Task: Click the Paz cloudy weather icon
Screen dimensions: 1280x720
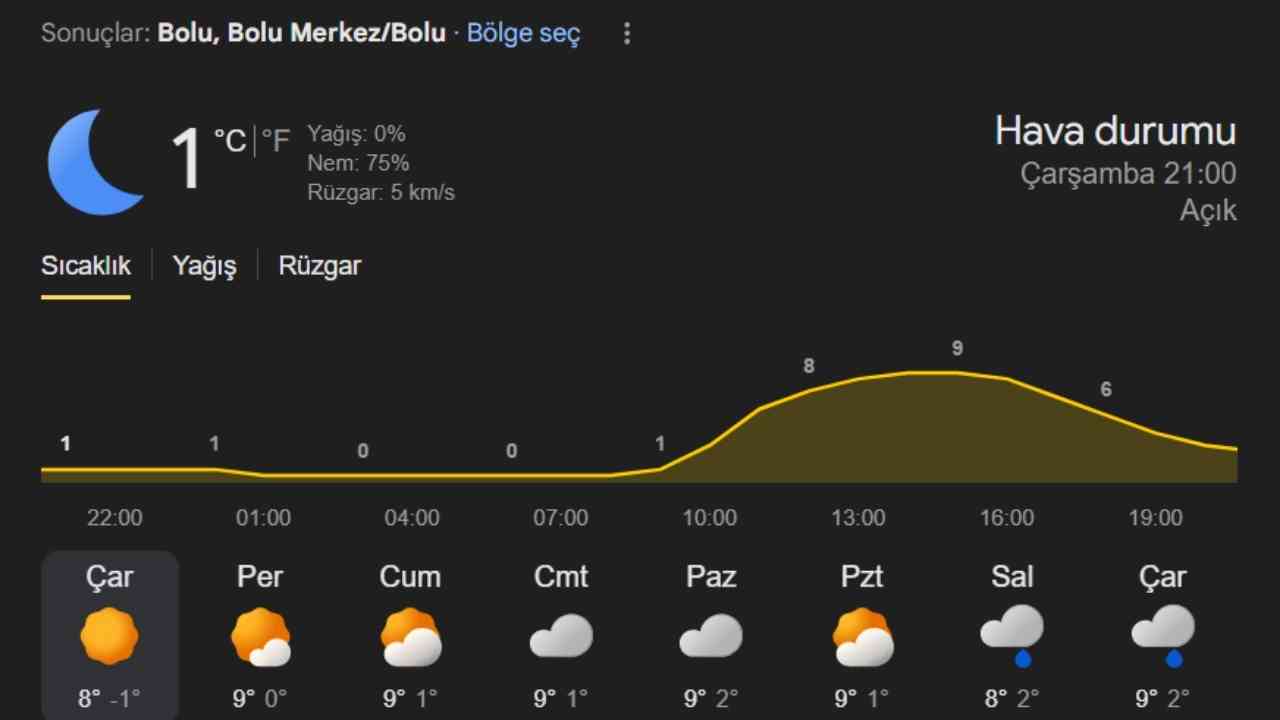Action: coord(711,636)
